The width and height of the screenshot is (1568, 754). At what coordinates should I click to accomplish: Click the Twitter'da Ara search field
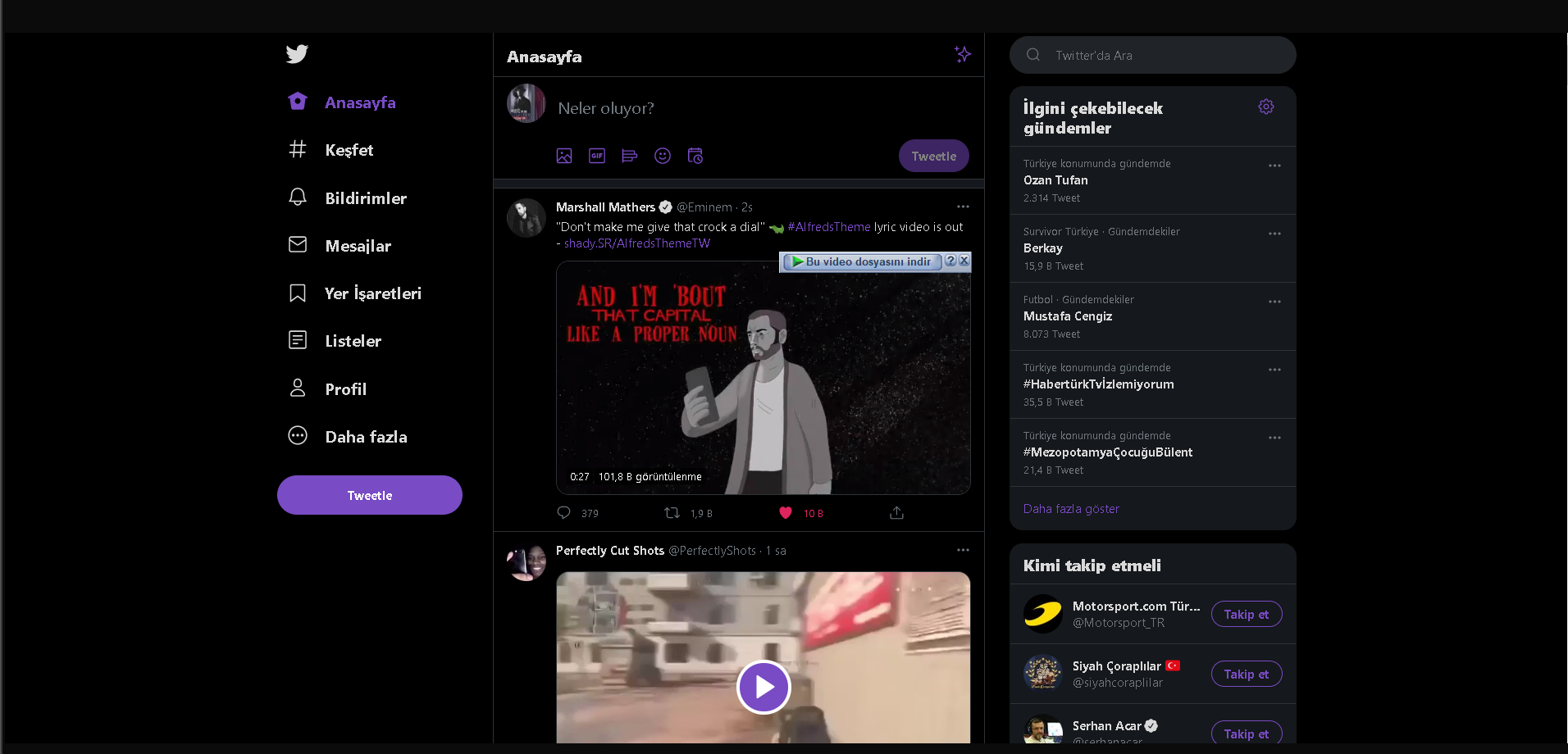(1153, 55)
